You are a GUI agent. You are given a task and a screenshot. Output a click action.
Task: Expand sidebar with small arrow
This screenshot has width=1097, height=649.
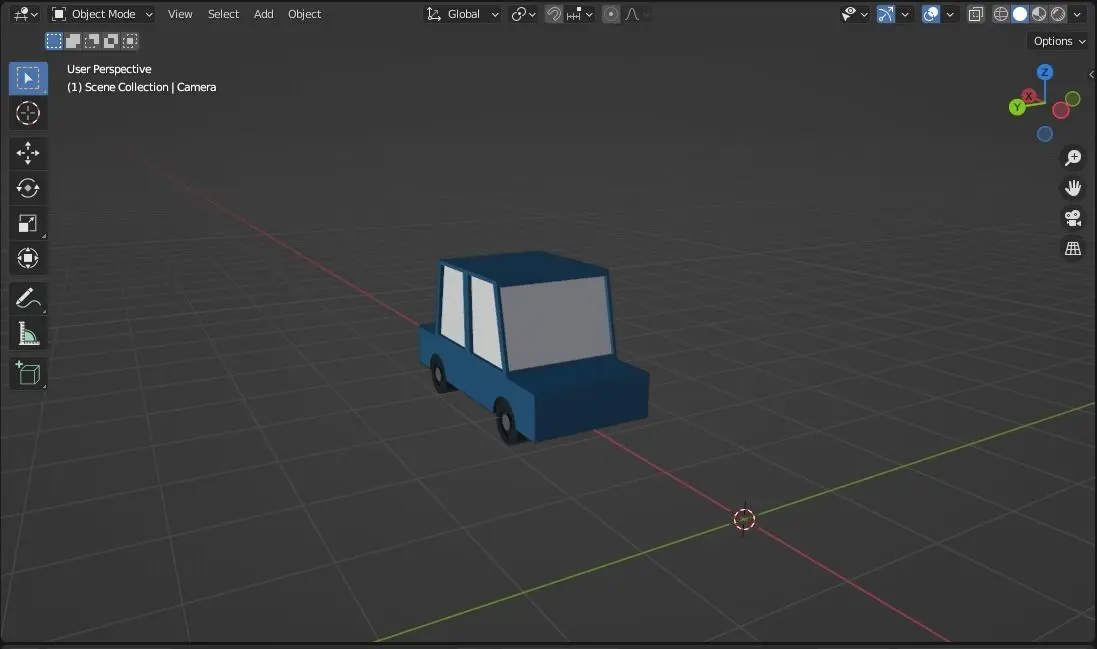[x=1091, y=74]
